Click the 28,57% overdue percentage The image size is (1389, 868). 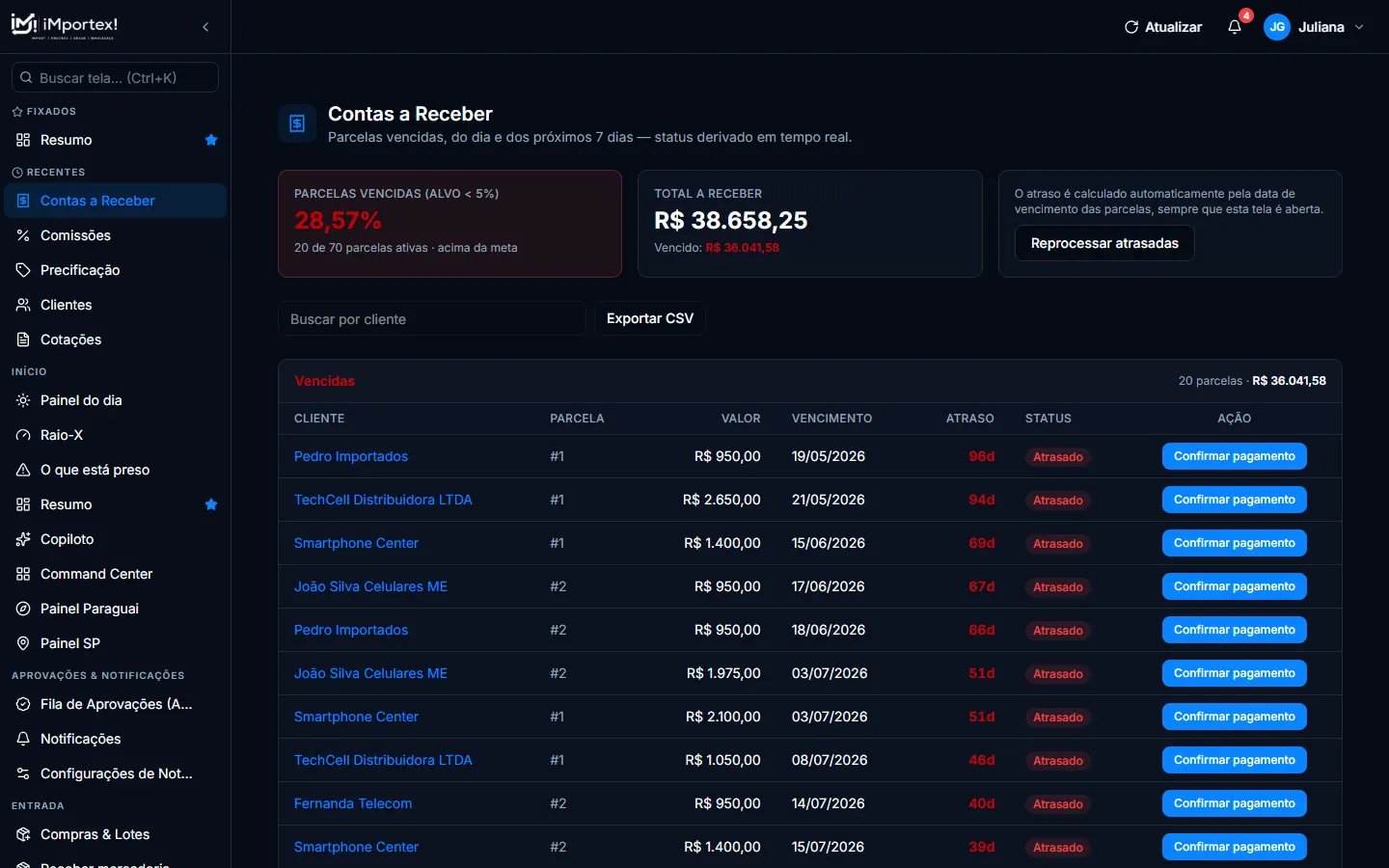pos(338,221)
